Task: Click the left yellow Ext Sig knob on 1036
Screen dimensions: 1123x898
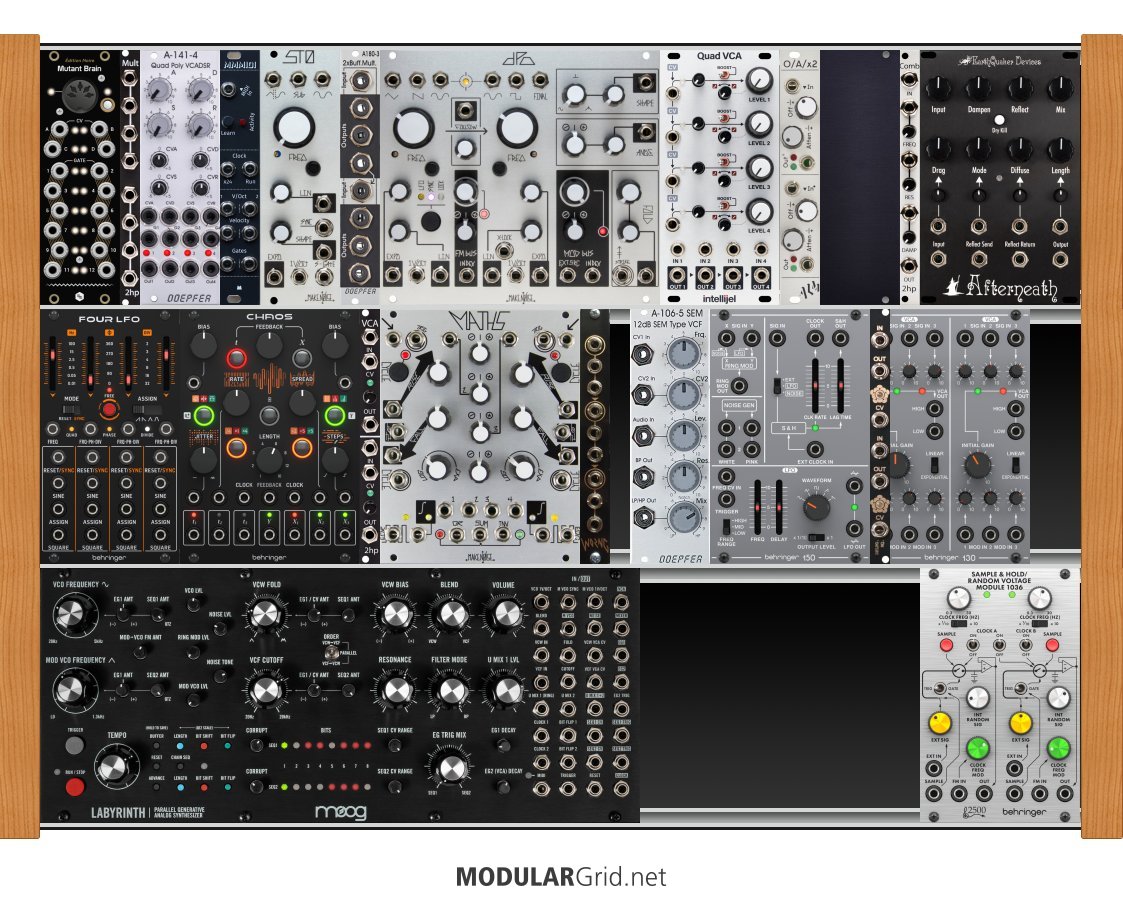Action: (x=940, y=723)
